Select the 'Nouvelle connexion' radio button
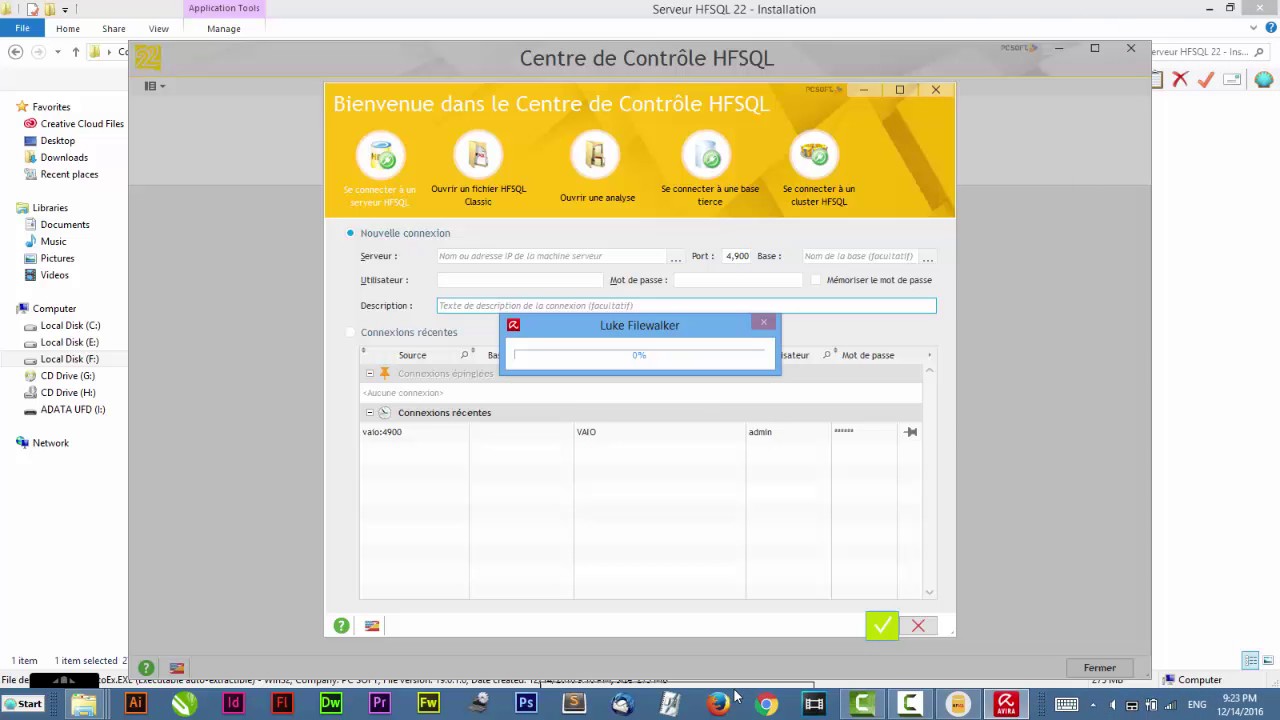1280x720 pixels. tap(350, 233)
